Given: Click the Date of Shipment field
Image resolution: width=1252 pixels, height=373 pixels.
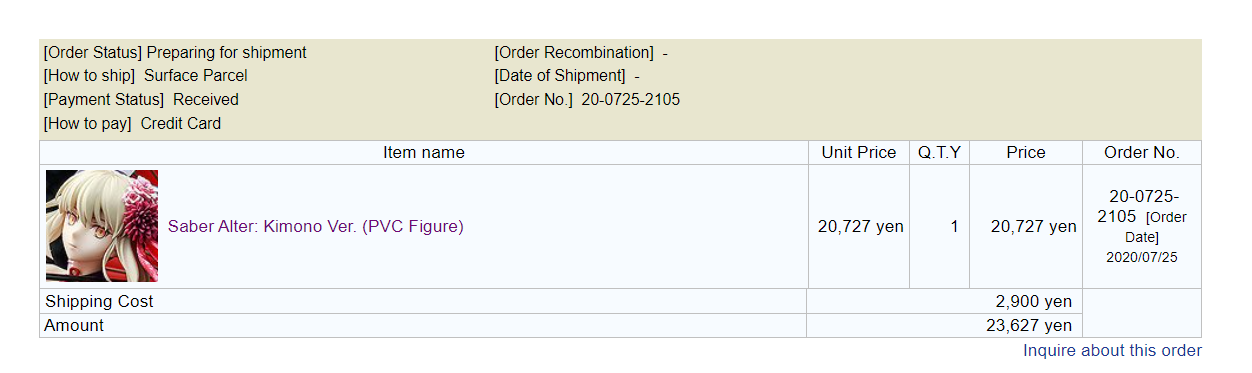Looking at the screenshot, I should click(x=567, y=75).
